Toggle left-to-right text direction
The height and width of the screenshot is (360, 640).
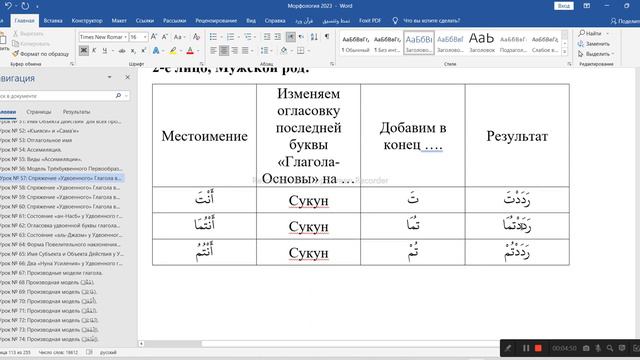(291, 37)
